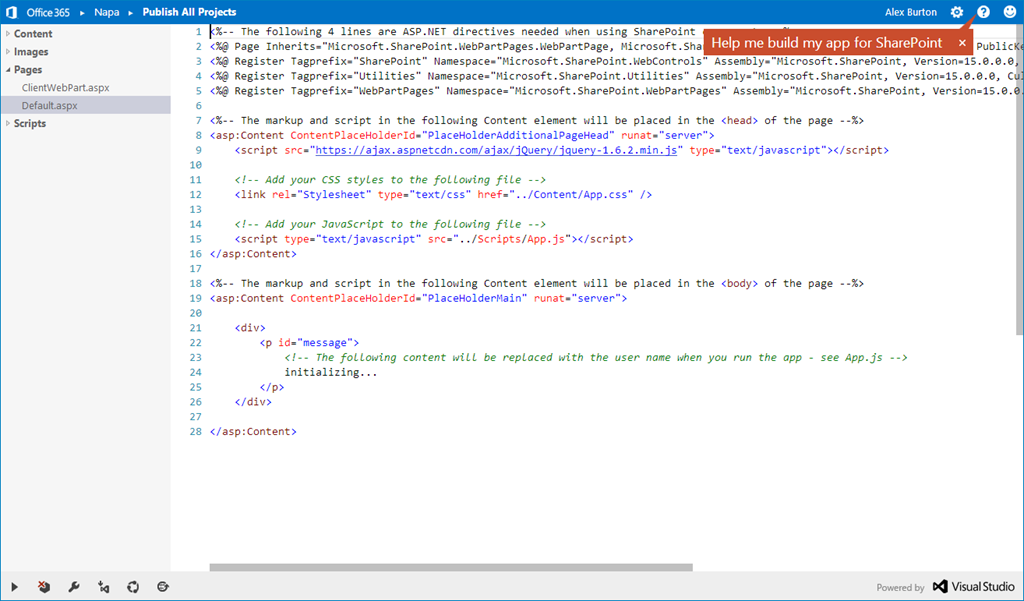
Task: Click the jquery-1.6.2.min.js URL in code
Action: pos(496,150)
